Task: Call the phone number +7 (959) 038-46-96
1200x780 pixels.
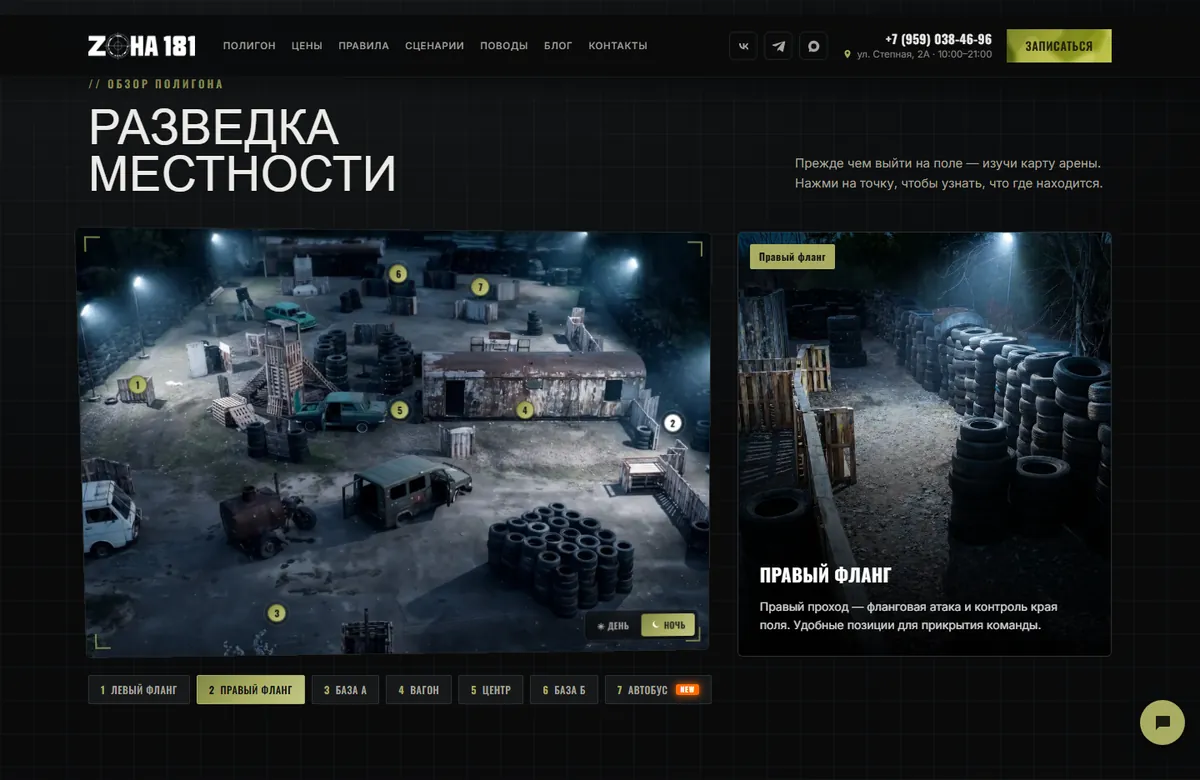Action: [938, 39]
